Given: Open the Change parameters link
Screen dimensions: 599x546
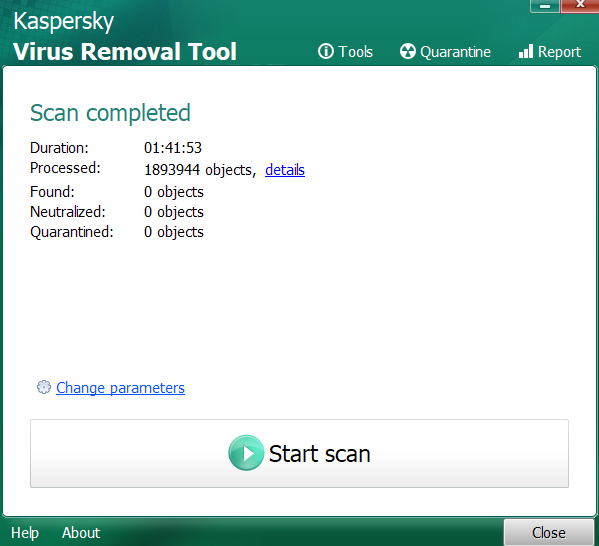Looking at the screenshot, I should [x=120, y=388].
